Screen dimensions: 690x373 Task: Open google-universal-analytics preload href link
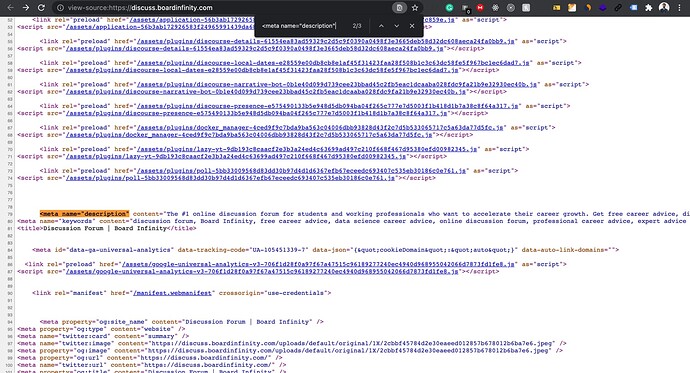(318, 264)
